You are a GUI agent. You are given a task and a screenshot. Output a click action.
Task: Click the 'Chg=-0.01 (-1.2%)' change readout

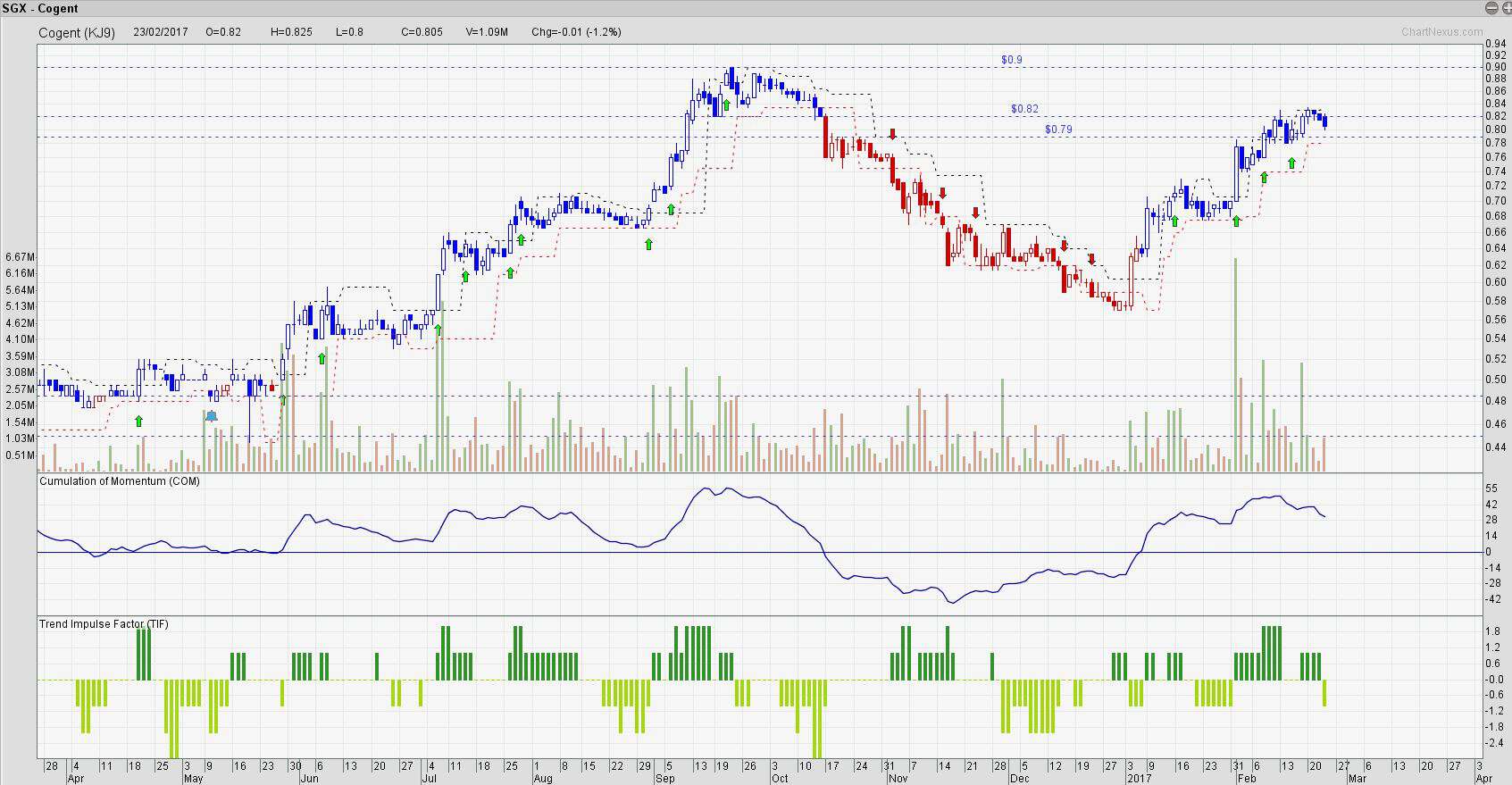[x=576, y=32]
